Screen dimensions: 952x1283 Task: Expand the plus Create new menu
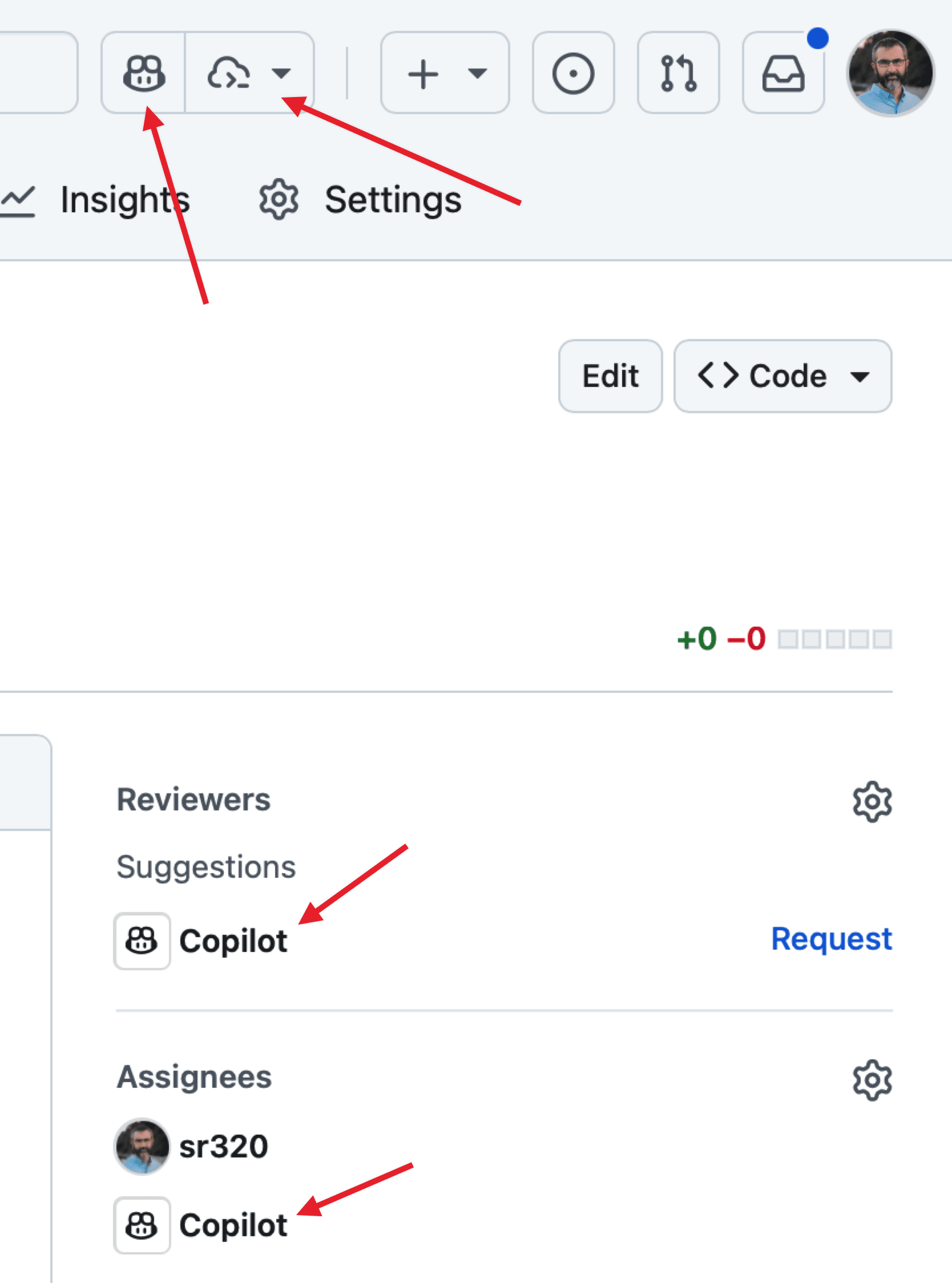445,73
